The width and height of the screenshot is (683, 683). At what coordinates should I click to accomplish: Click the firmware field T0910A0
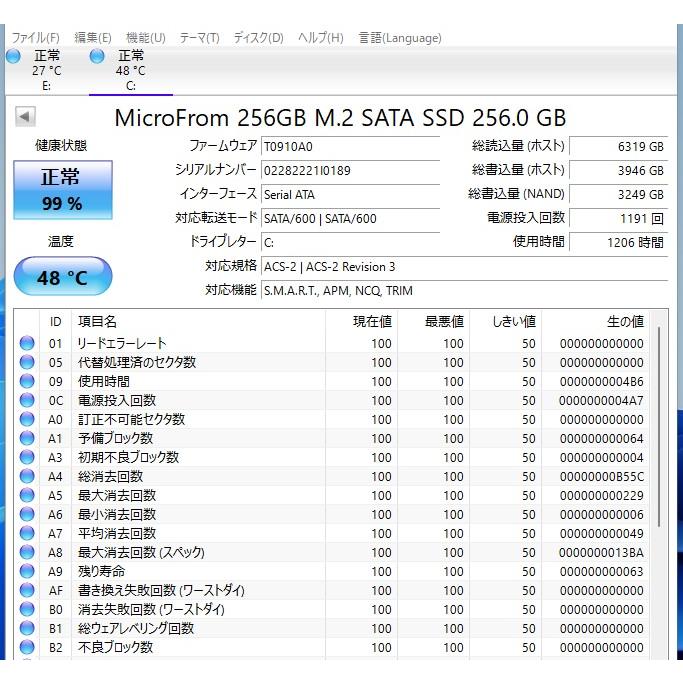350,147
